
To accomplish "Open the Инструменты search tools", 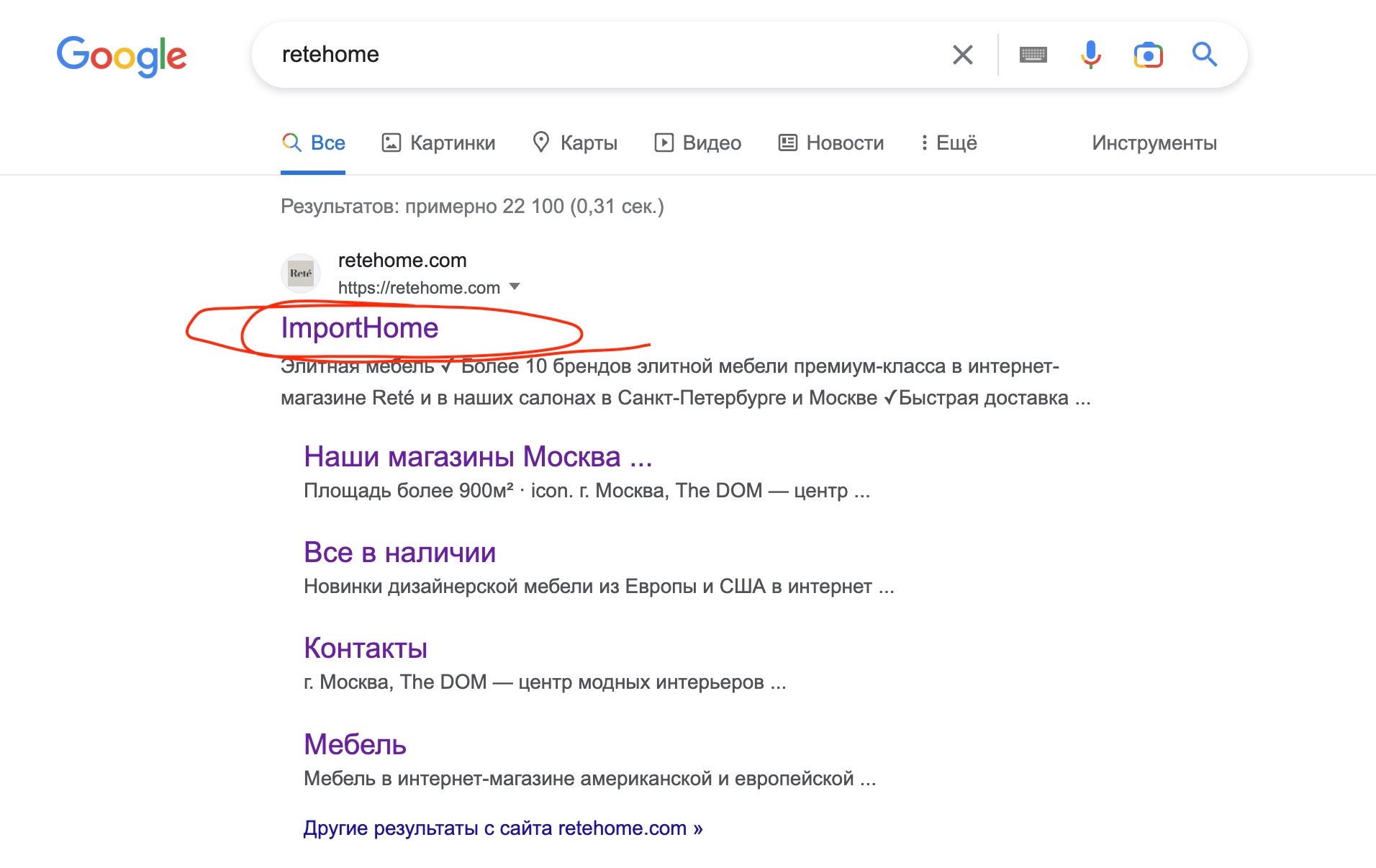I will pyautogui.click(x=1154, y=143).
